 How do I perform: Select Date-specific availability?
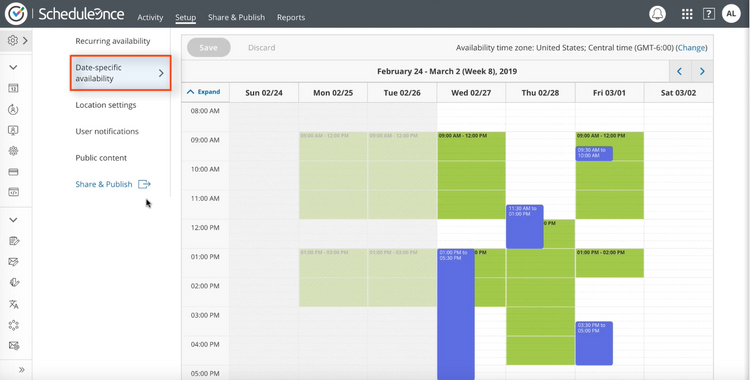coord(121,73)
